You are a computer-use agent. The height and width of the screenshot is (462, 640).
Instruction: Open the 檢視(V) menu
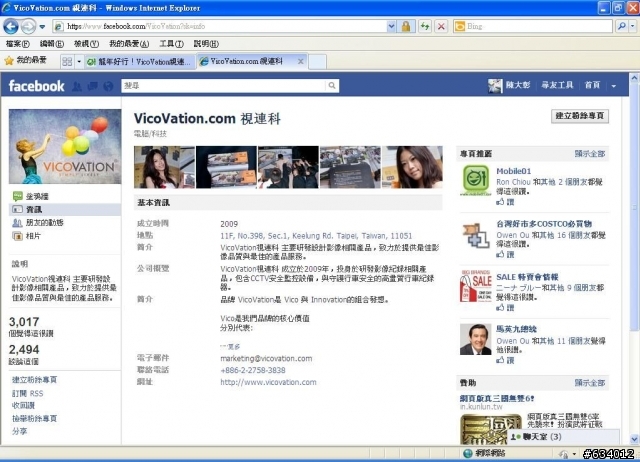click(86, 44)
